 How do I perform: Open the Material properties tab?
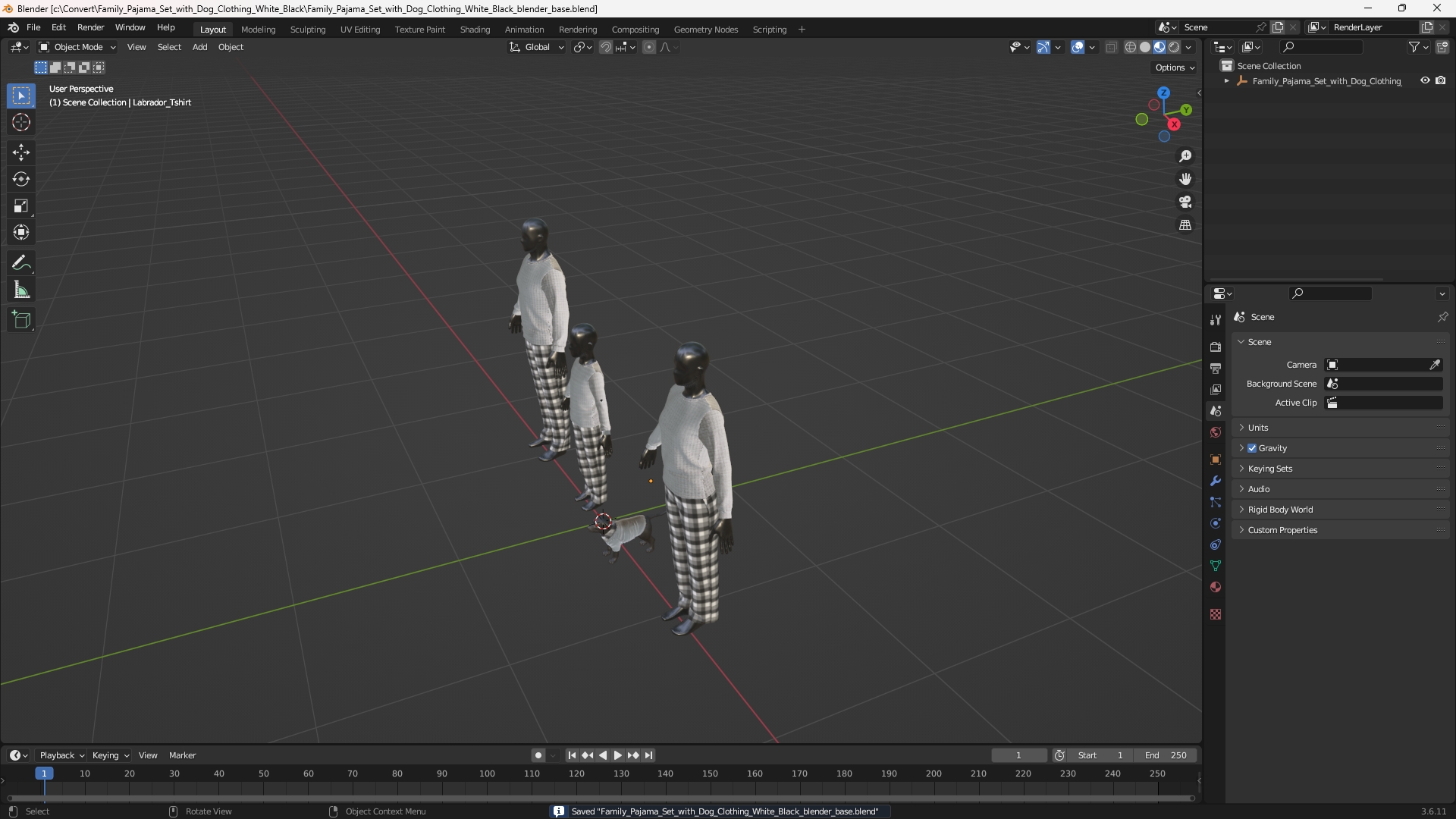1216,587
